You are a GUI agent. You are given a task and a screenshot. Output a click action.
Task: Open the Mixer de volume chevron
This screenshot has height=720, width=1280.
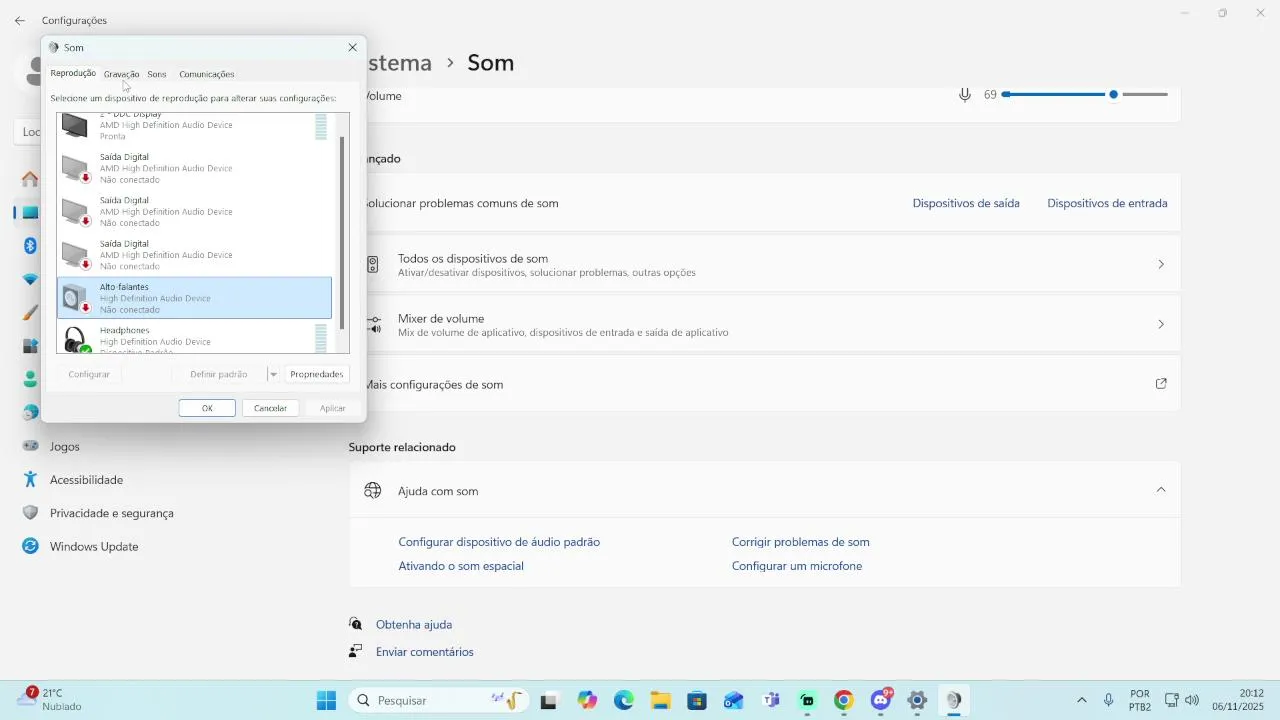tap(1161, 324)
